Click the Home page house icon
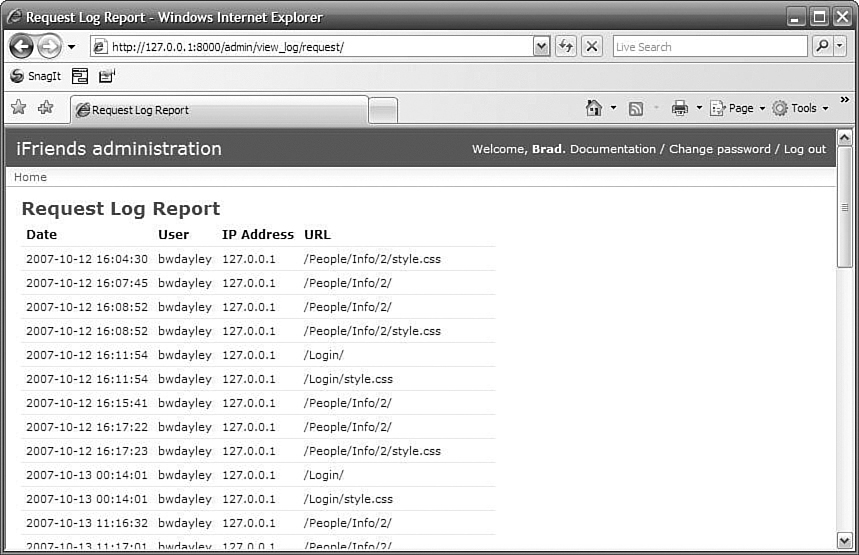 coord(594,108)
